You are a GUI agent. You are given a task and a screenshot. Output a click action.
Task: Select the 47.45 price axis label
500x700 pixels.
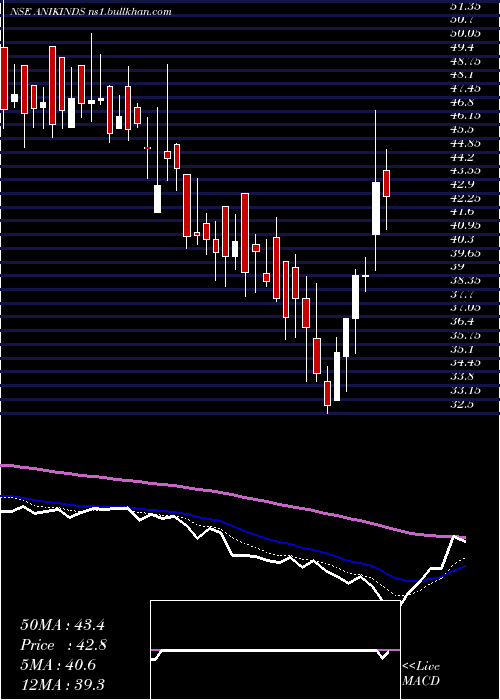point(465,88)
